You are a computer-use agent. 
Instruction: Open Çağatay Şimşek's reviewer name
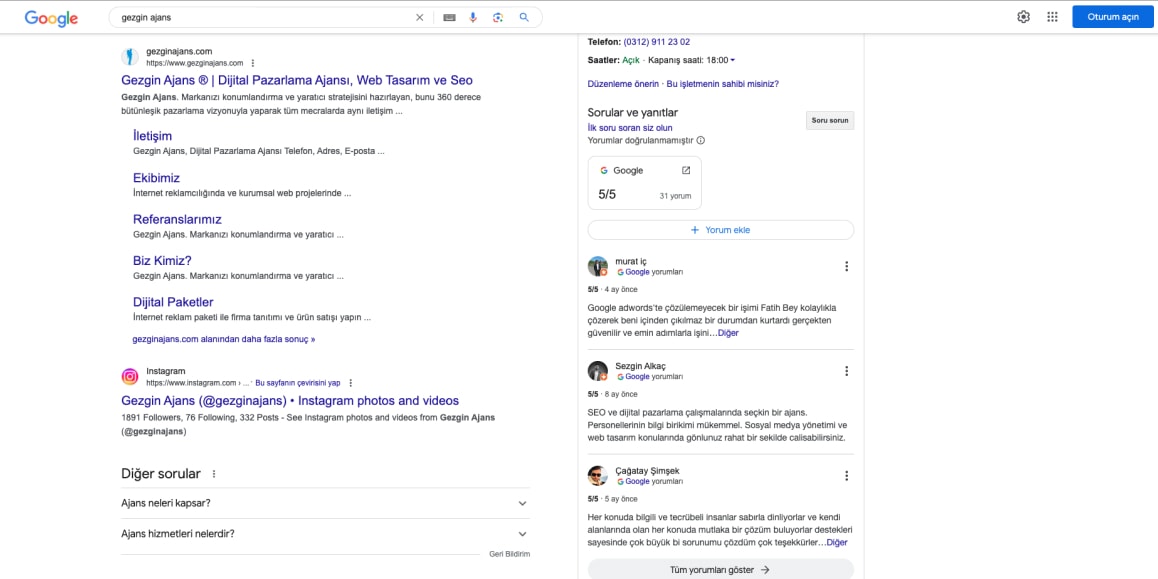point(647,471)
